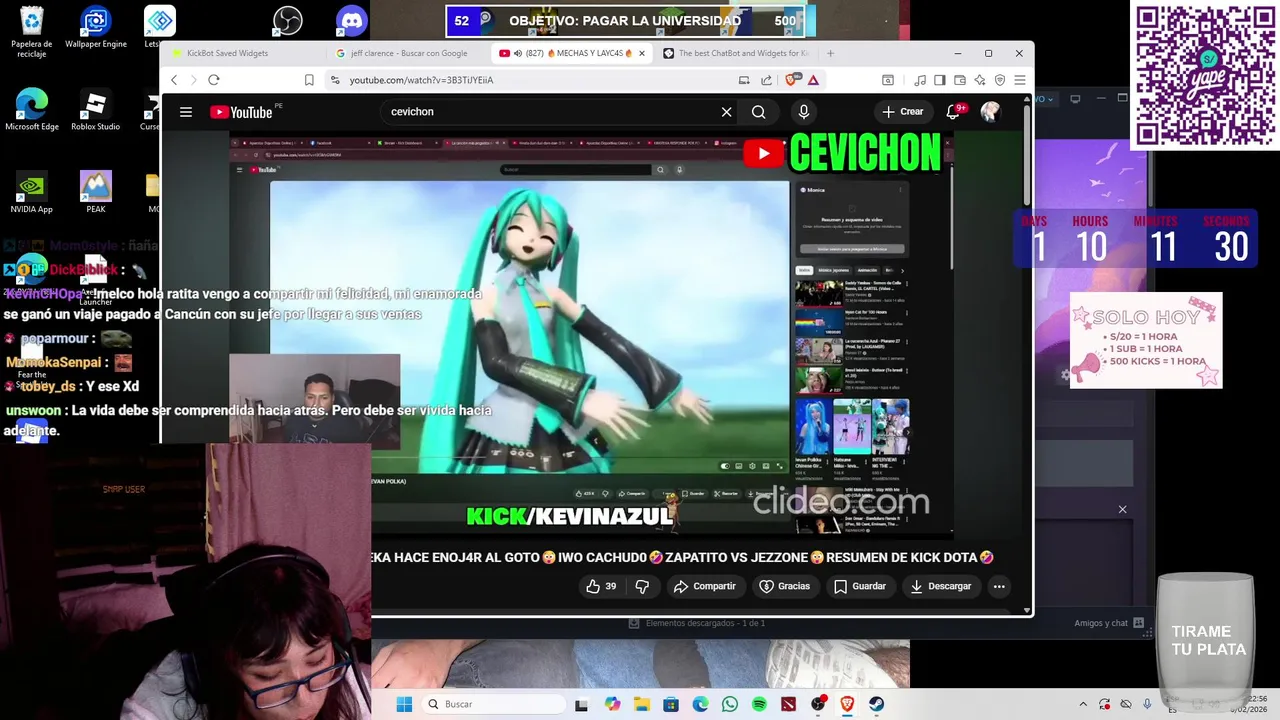
Task: Open Brave Rewards triangle icon
Action: pyautogui.click(x=813, y=80)
